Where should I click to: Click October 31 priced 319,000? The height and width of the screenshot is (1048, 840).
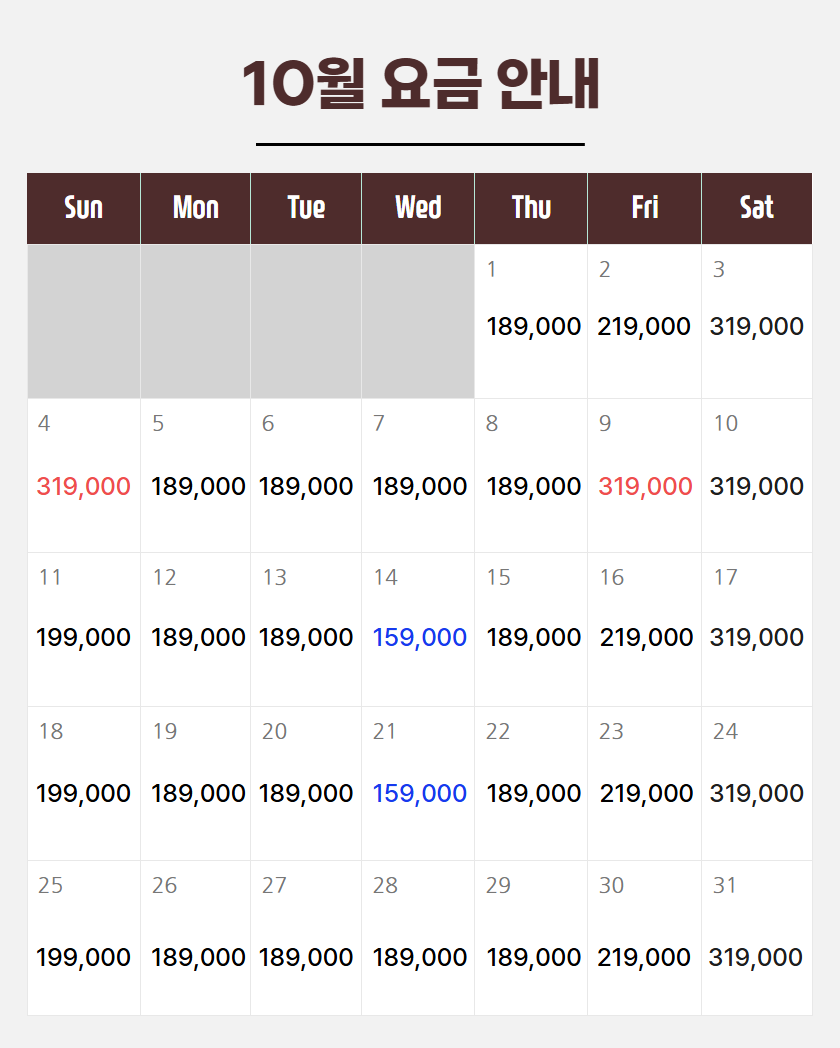pyautogui.click(x=756, y=938)
